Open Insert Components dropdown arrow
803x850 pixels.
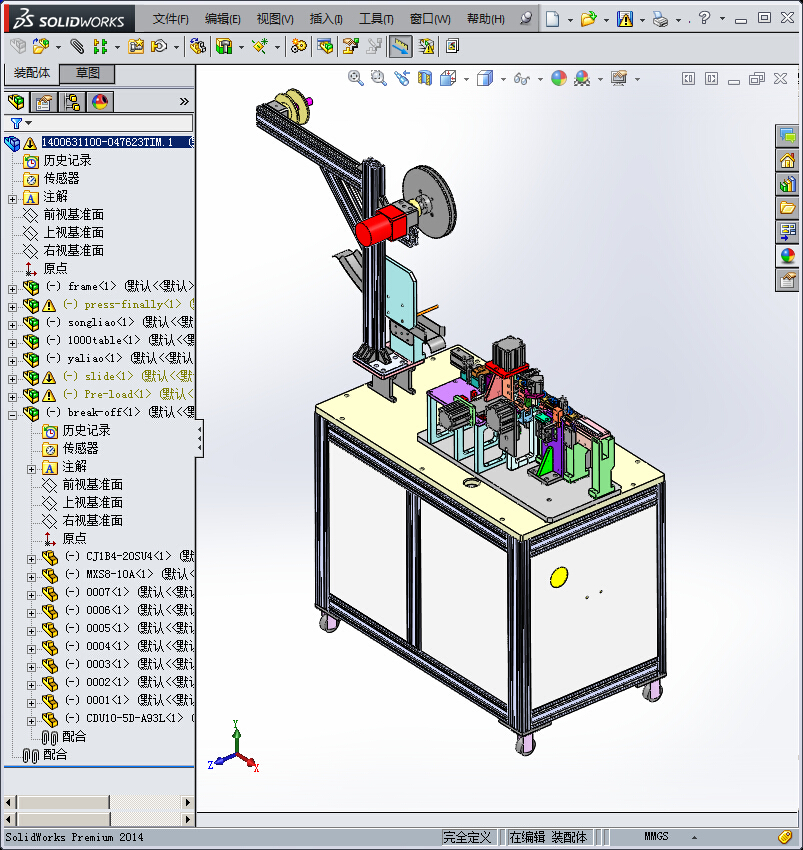(58, 47)
